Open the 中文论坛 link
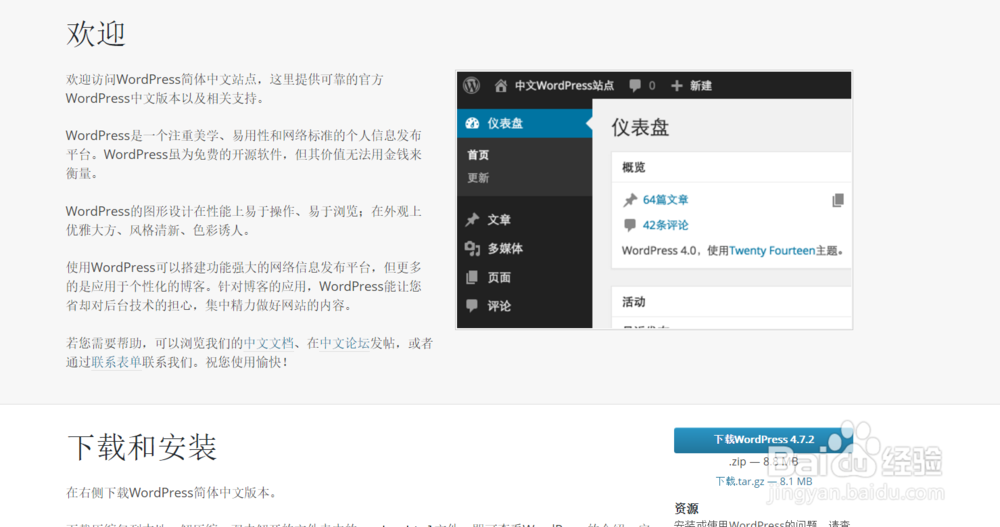 pyautogui.click(x=345, y=343)
